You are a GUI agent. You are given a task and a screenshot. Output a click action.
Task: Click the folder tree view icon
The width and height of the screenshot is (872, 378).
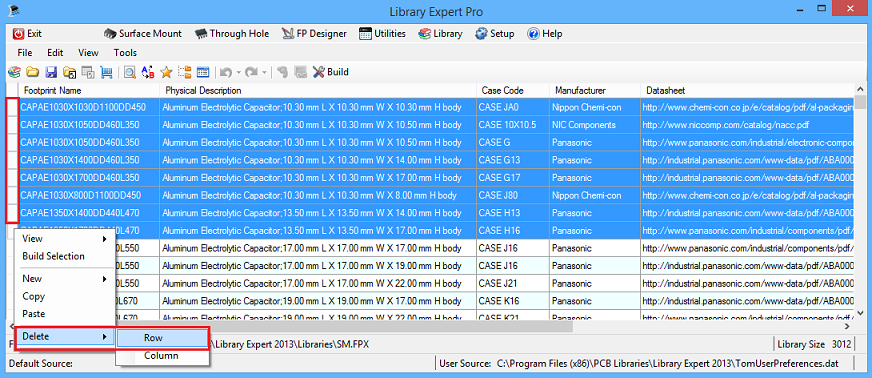click(x=184, y=72)
